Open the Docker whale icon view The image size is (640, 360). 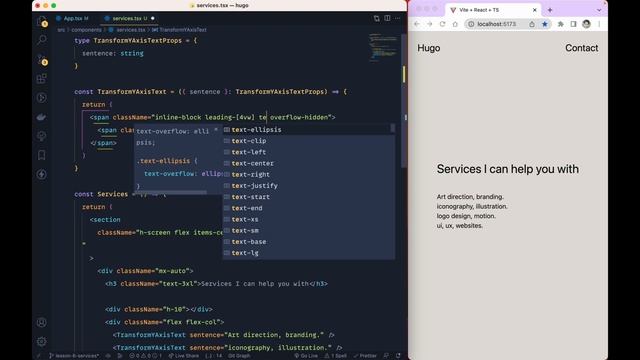pyautogui.click(x=42, y=117)
